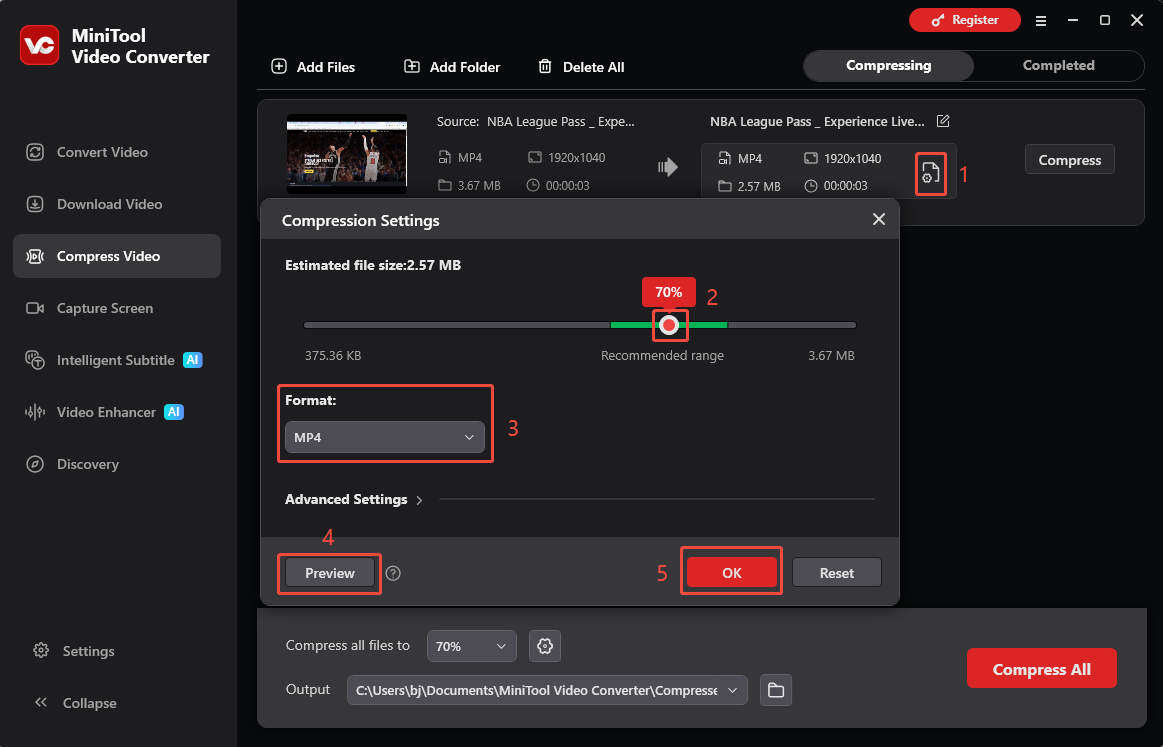Click the 375.36 KB minimum size label
Viewport: 1163px width, 747px height.
tap(333, 355)
